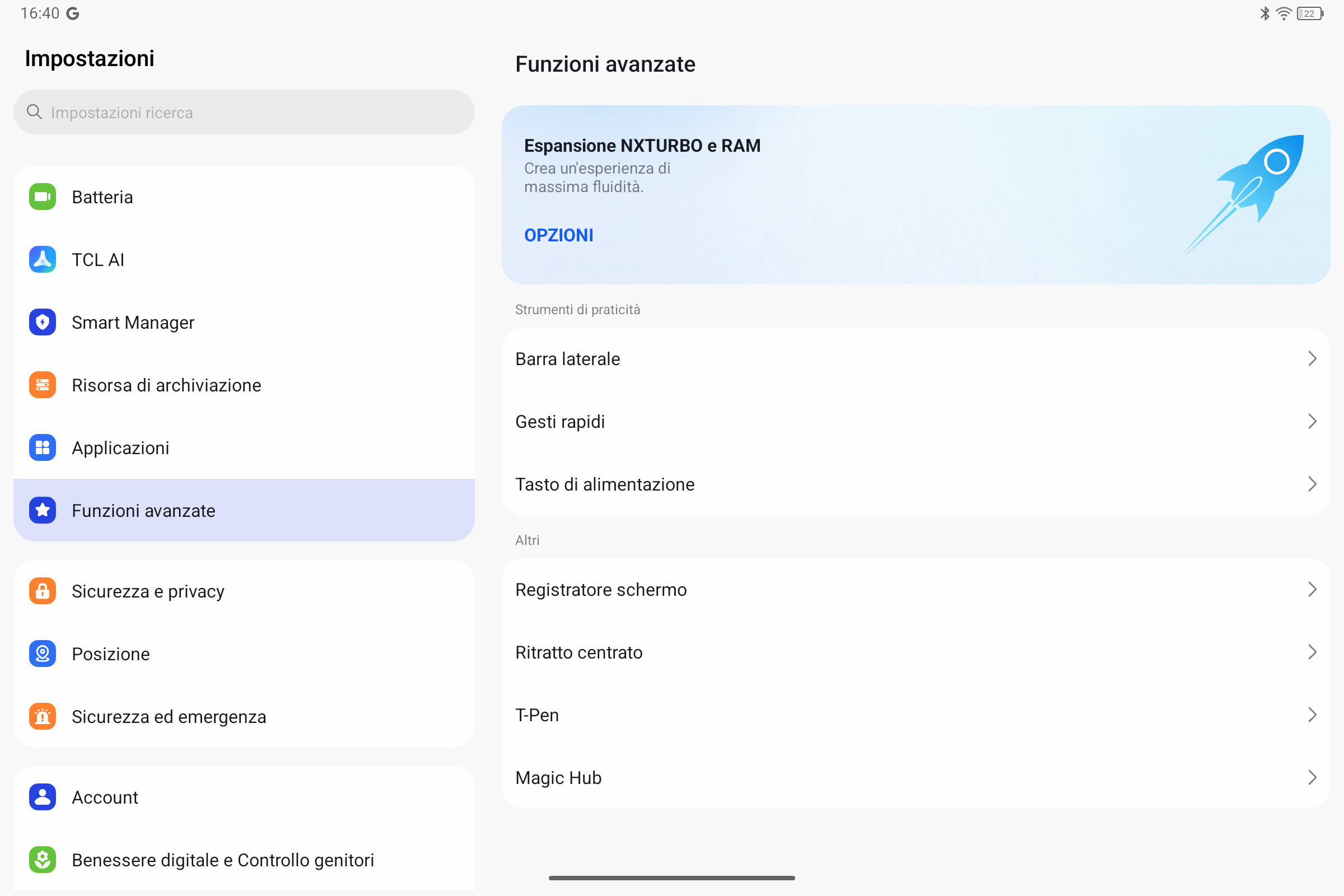
Task: Tap the TCL AI icon
Action: click(43, 259)
